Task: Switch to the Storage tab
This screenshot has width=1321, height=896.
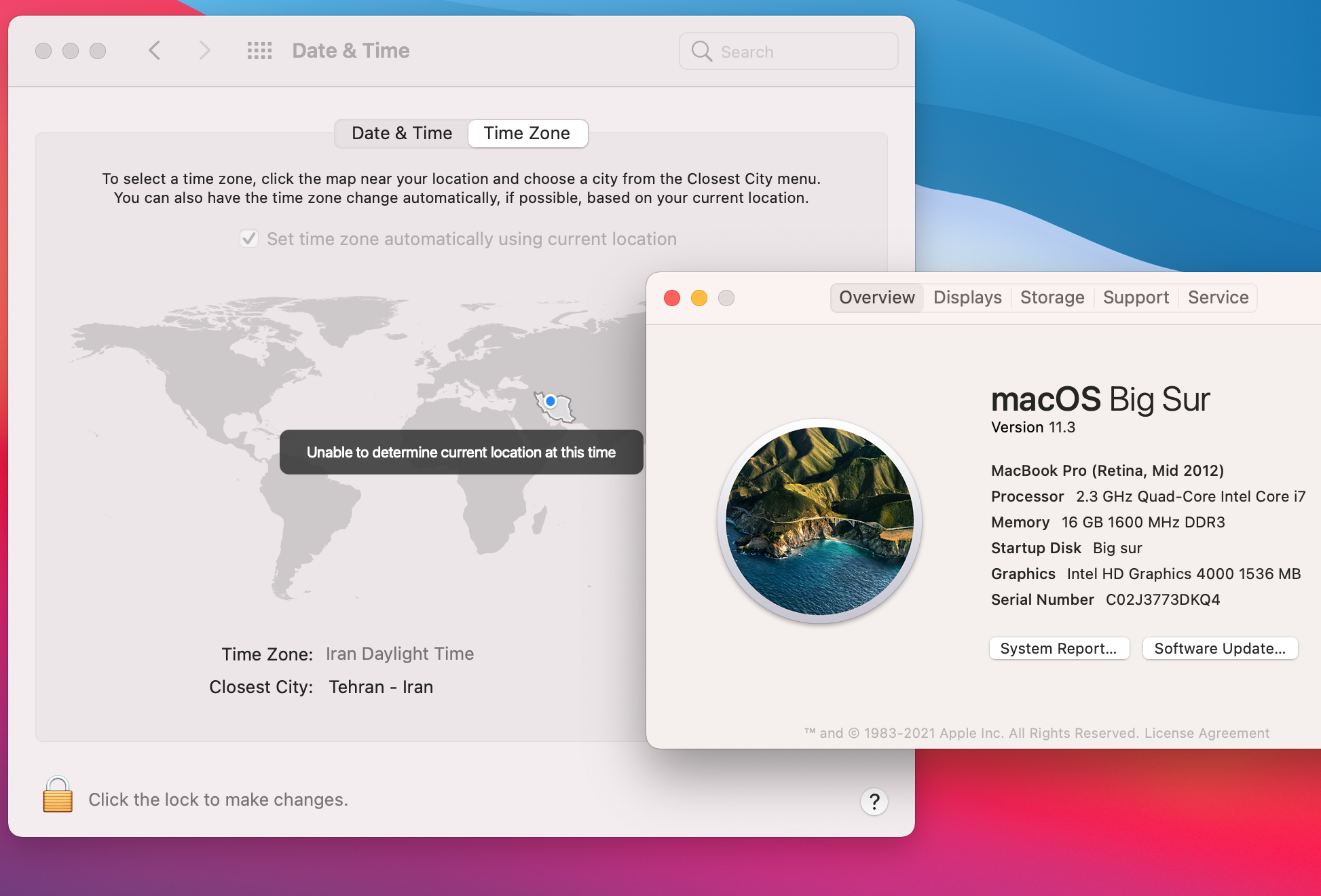Action: (1052, 298)
